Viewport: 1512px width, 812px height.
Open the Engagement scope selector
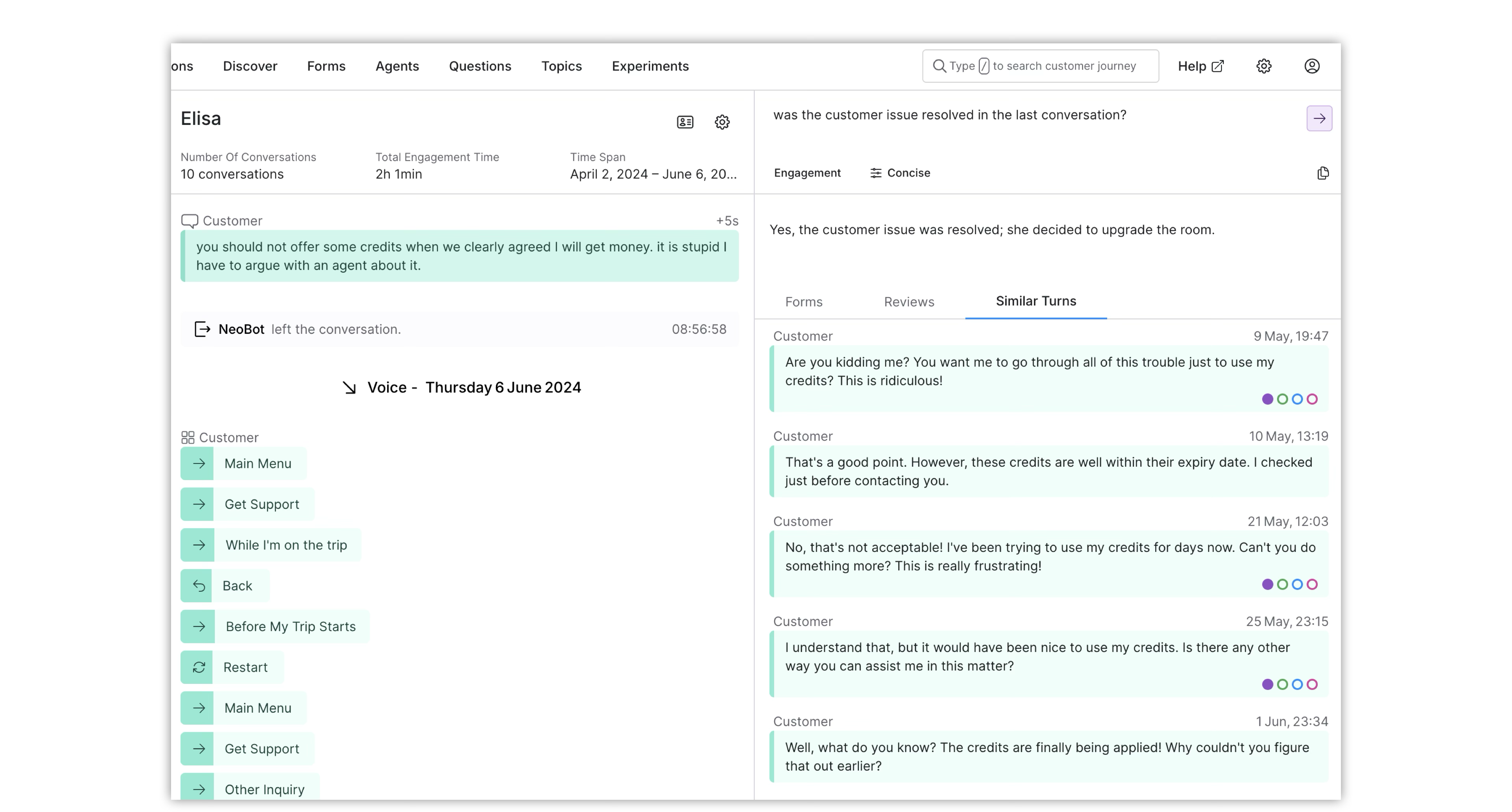[807, 173]
